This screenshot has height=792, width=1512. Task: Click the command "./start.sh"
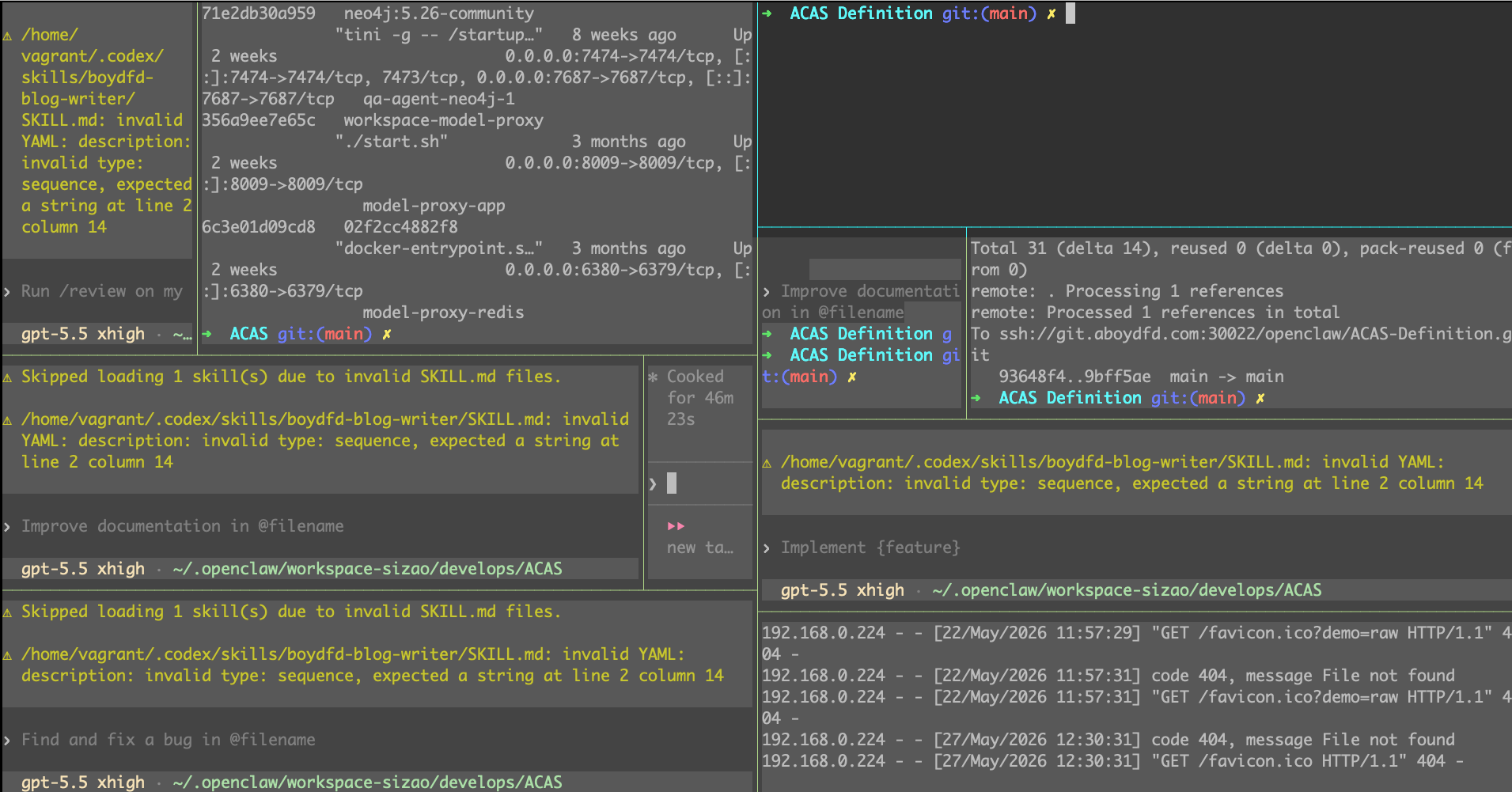pos(392,142)
